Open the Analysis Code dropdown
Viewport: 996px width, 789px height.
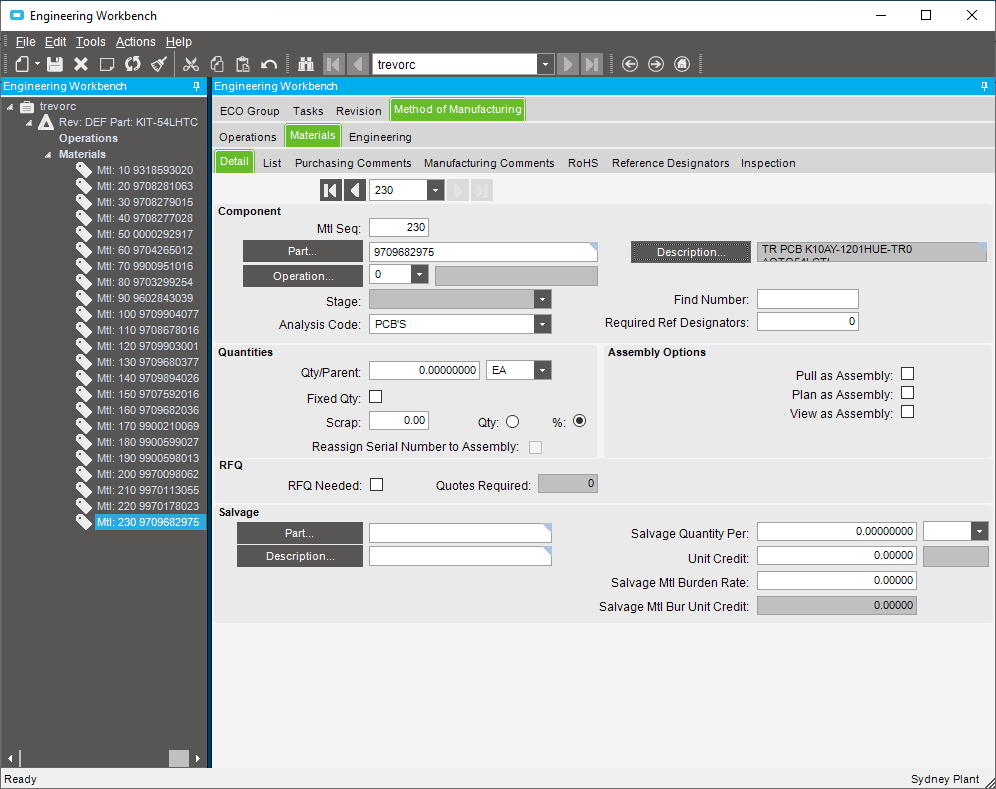tap(542, 324)
